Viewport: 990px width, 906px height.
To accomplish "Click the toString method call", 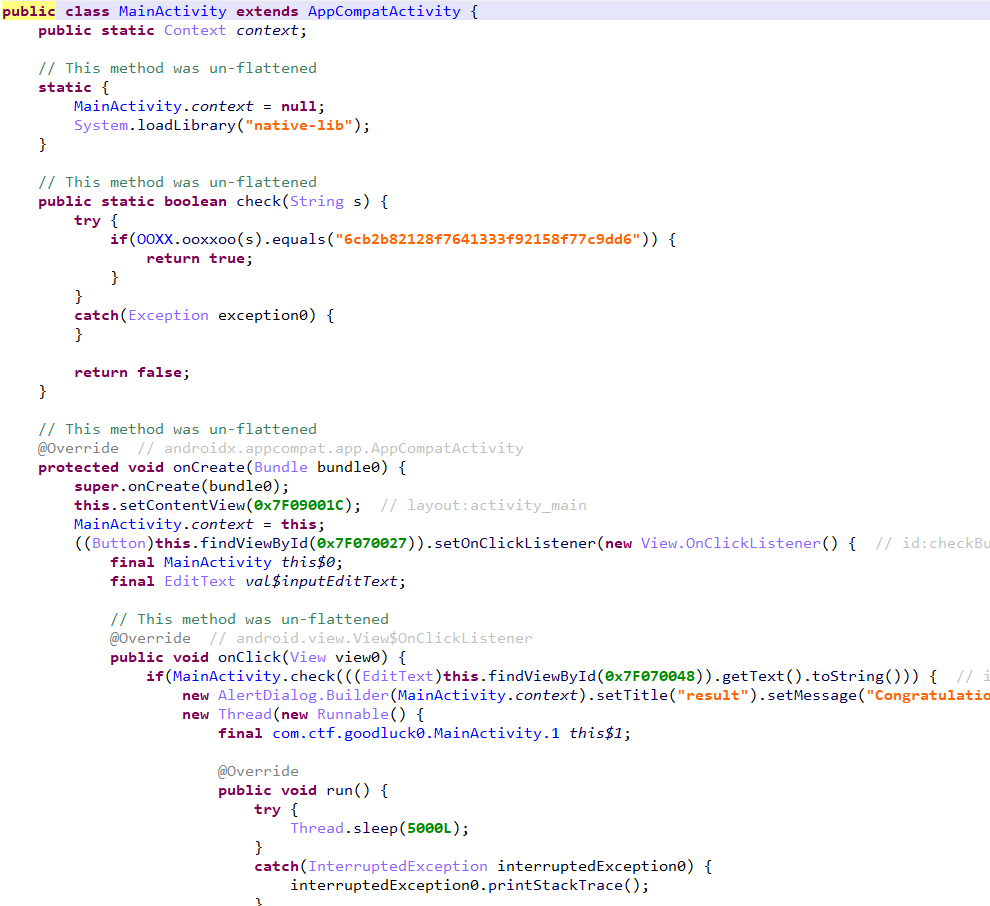I will 848,676.
